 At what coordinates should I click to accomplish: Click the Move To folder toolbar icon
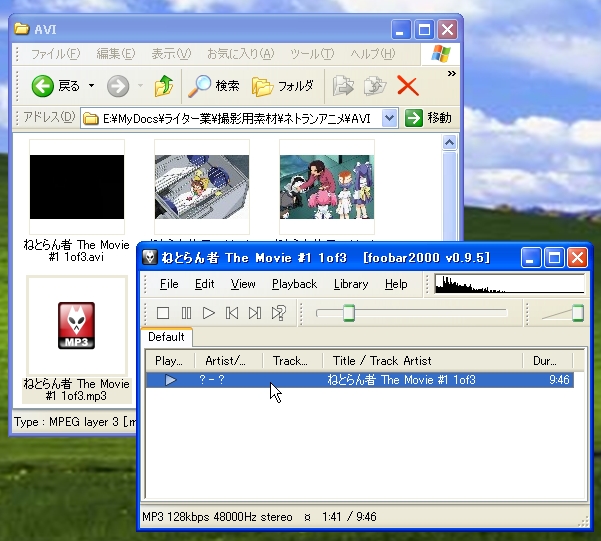[x=343, y=86]
